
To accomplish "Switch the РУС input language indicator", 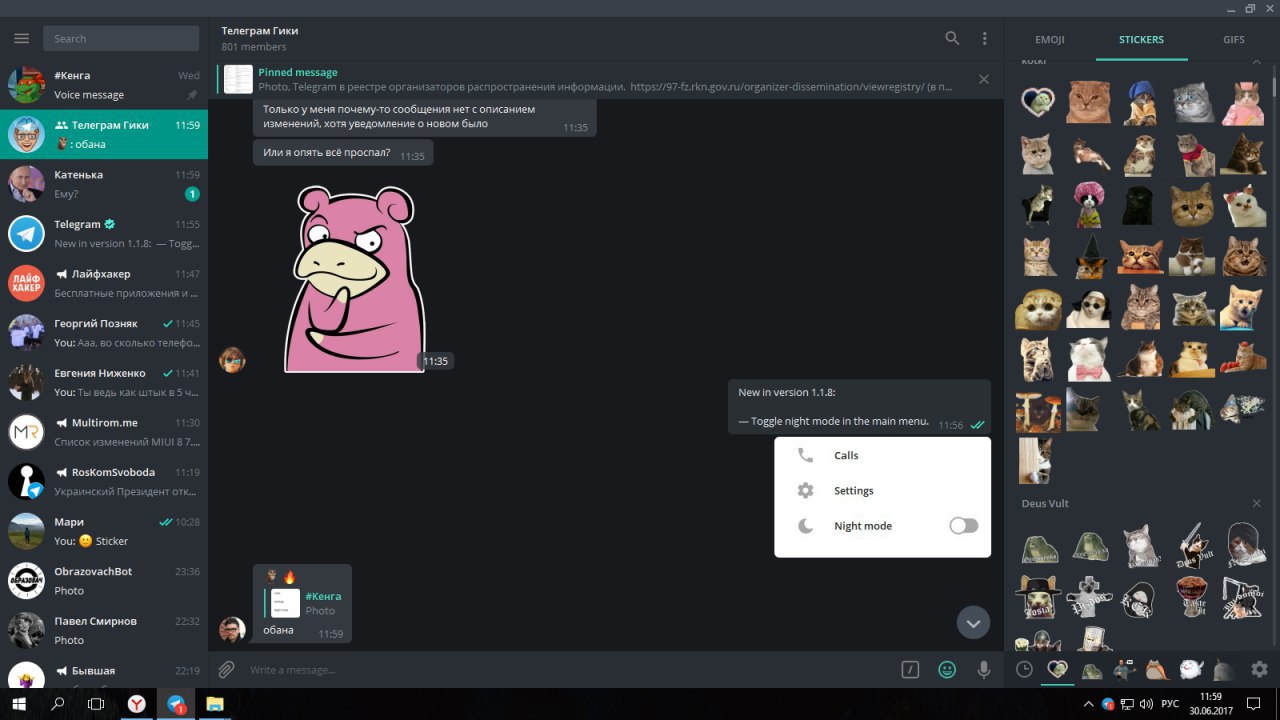I will [1170, 704].
